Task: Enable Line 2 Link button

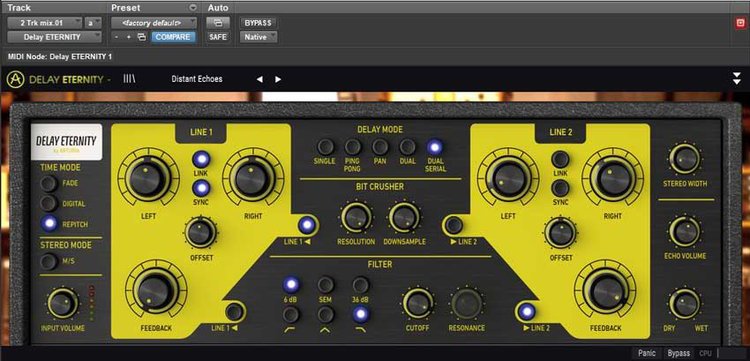Action: point(560,159)
